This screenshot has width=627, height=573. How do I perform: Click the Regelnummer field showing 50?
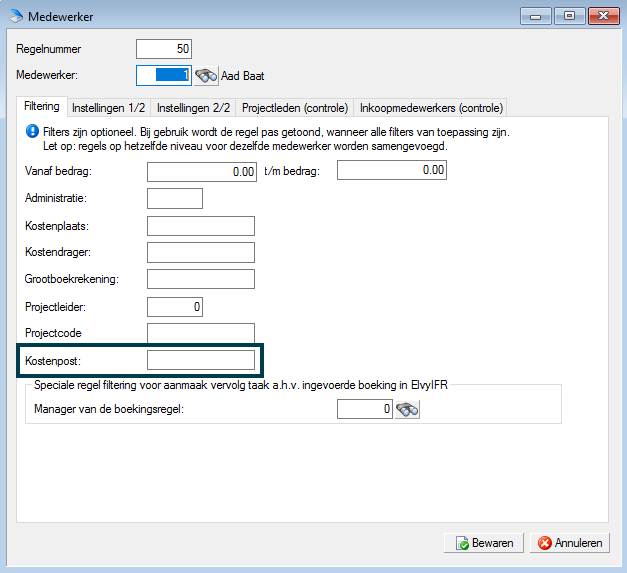pos(164,49)
